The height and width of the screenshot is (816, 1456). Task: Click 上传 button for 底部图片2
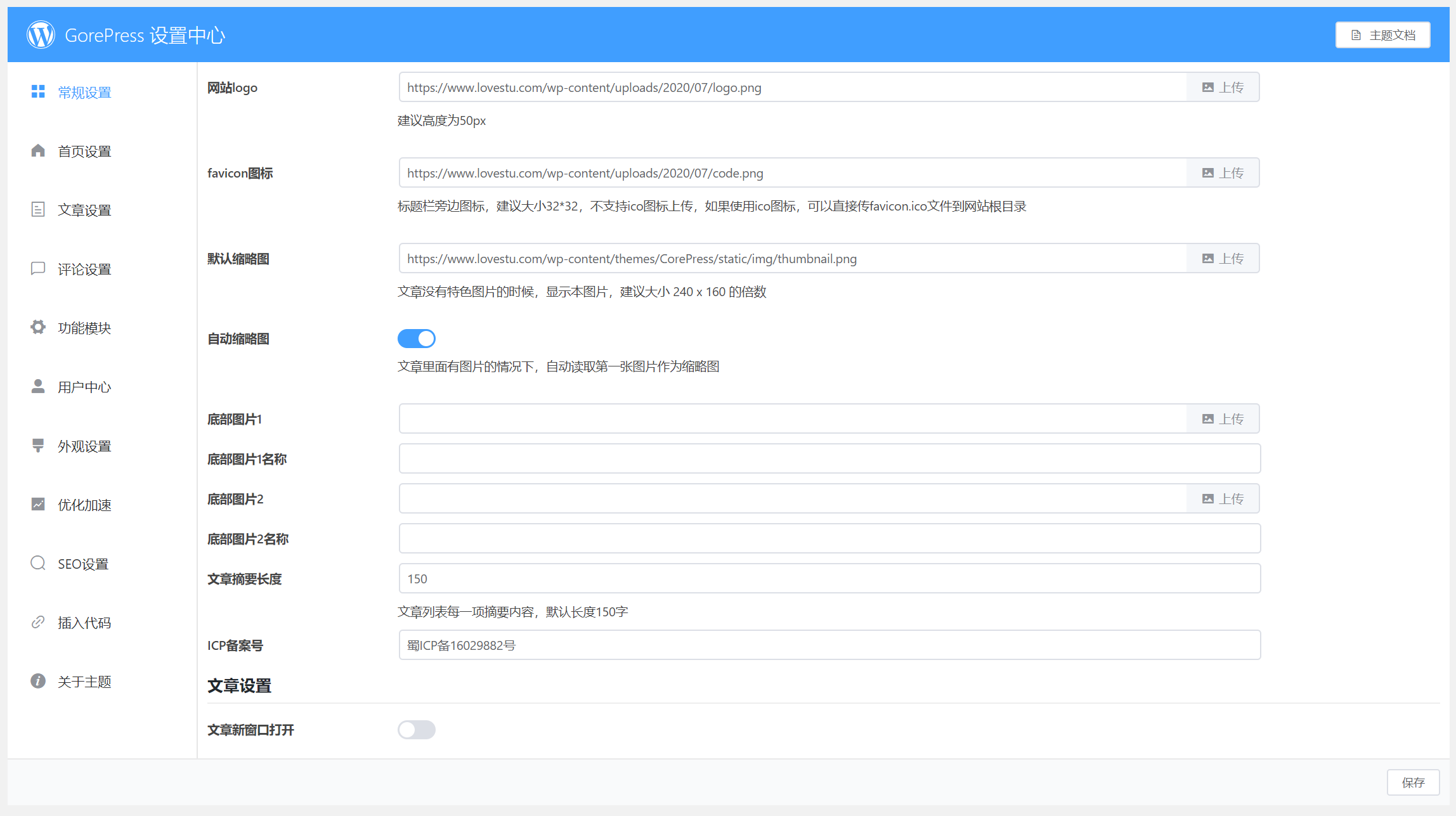1223,499
